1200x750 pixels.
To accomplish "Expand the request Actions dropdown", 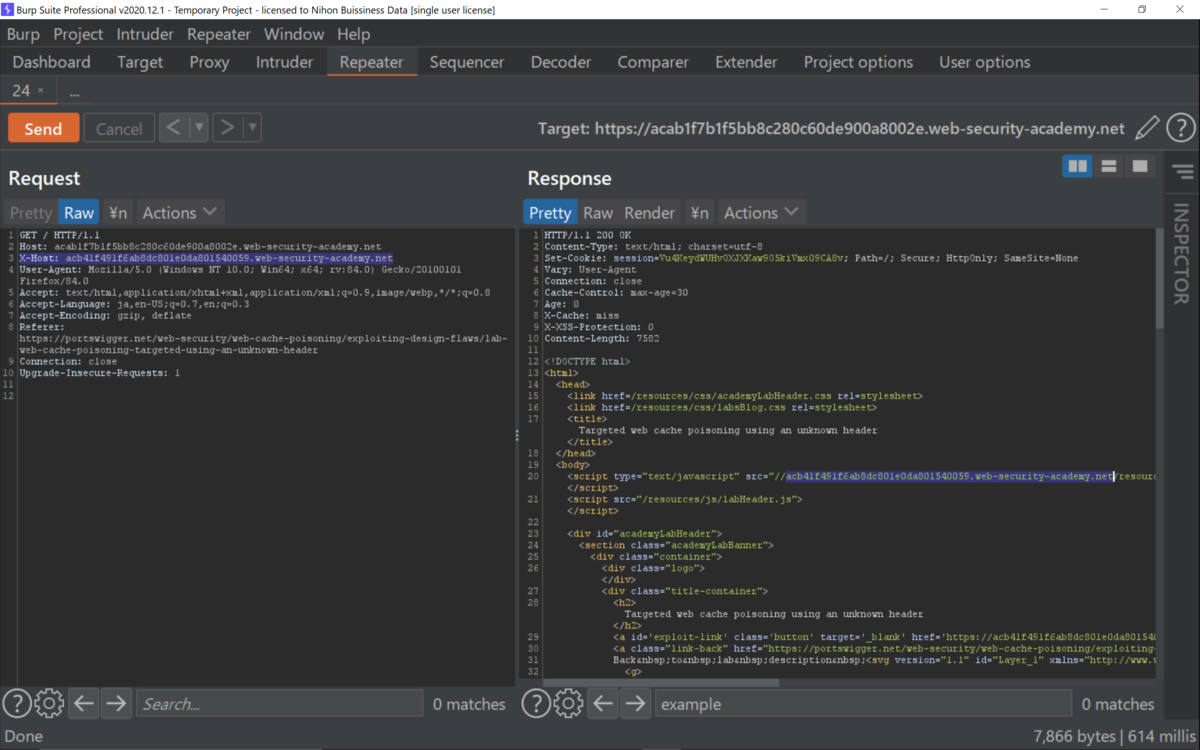I will (x=179, y=212).
